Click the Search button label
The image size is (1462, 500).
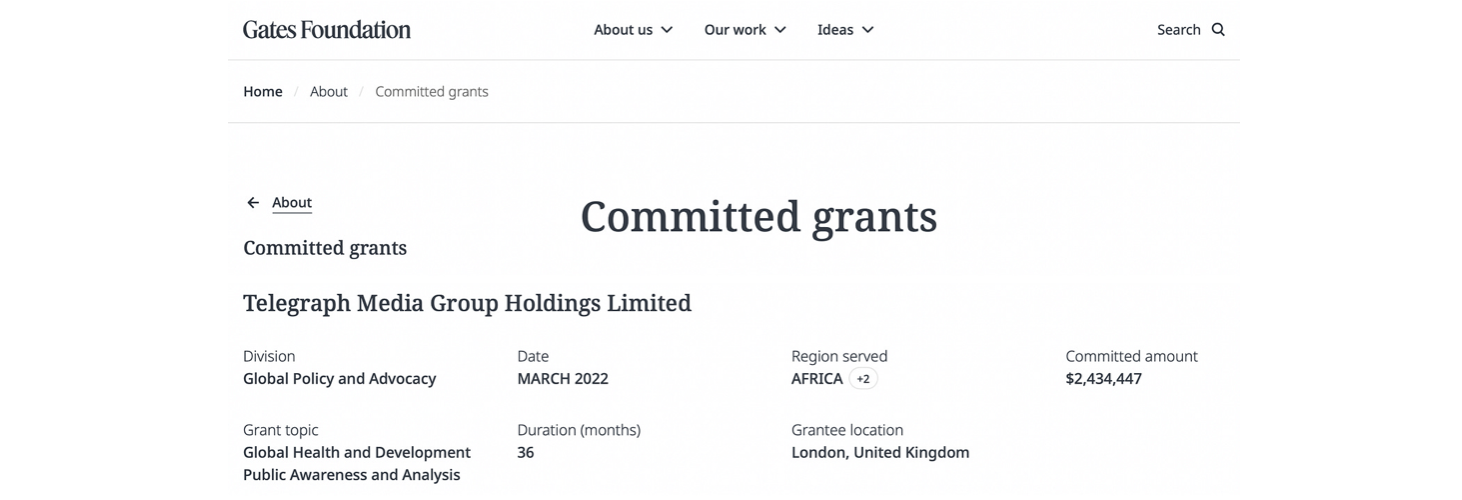1178,30
